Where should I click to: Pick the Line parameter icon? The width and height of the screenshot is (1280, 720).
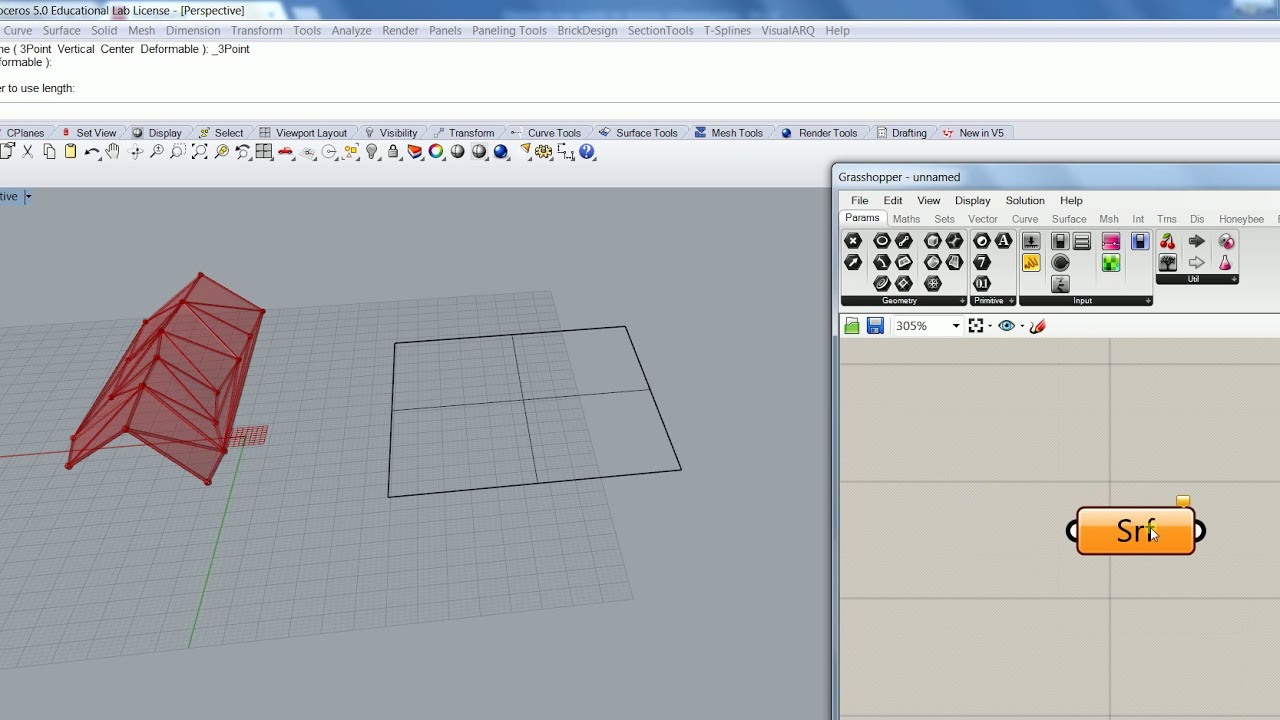point(904,241)
